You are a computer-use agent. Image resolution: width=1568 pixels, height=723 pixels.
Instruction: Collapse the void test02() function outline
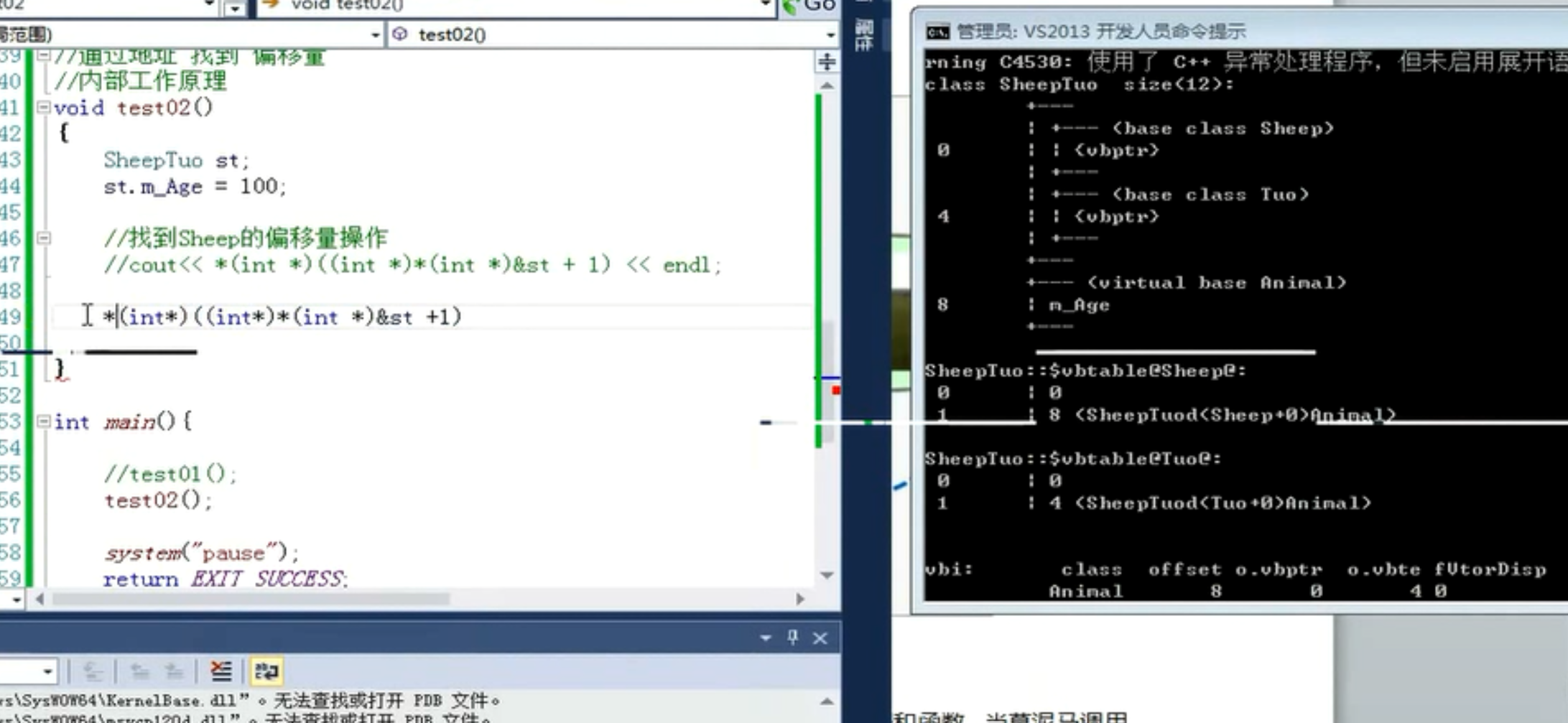point(44,108)
